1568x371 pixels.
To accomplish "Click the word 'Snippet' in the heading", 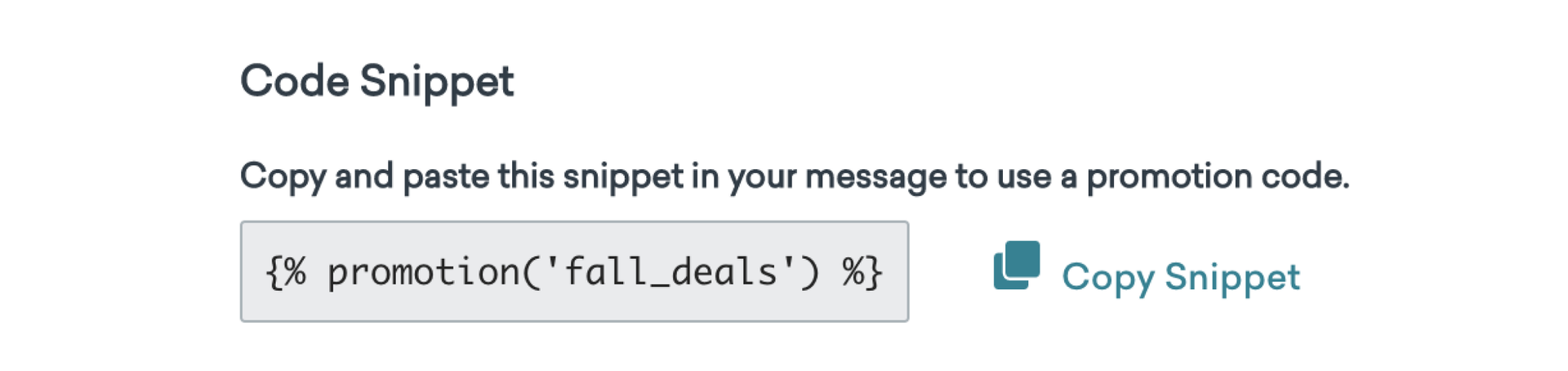I will 437,81.
